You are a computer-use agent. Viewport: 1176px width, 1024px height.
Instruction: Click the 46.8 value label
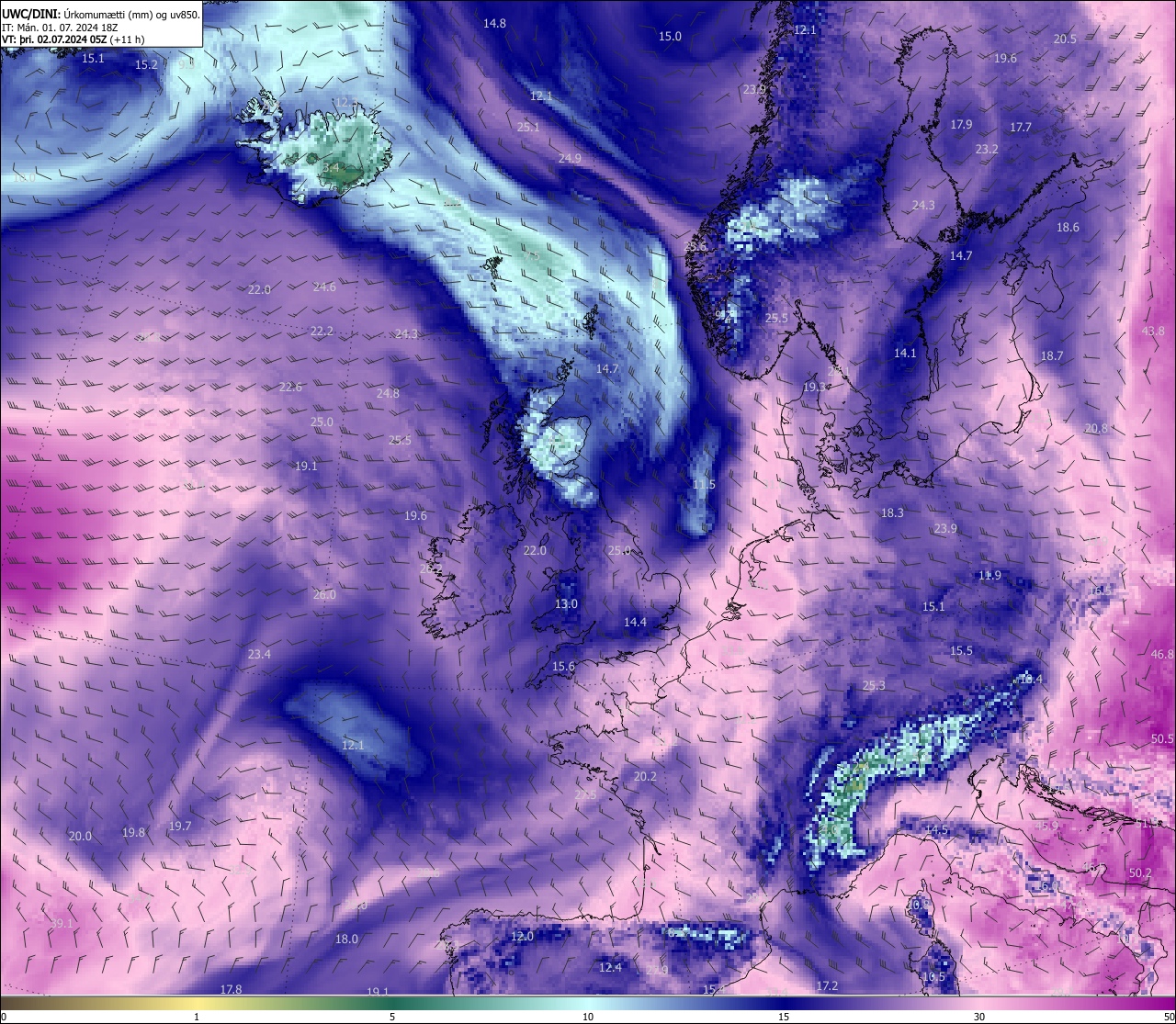[1162, 654]
